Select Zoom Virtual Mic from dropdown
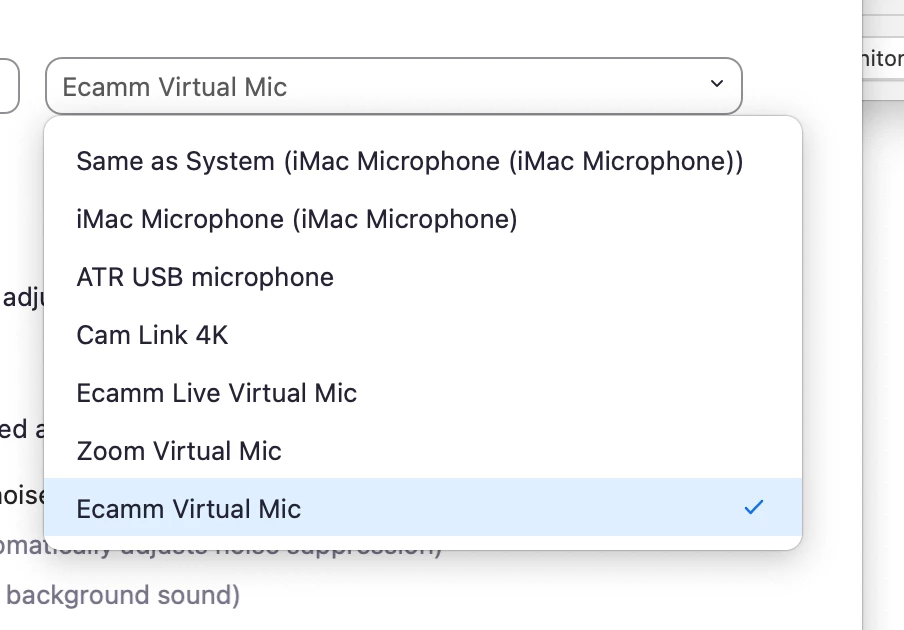Screen dimensions: 904x630 [423, 451]
